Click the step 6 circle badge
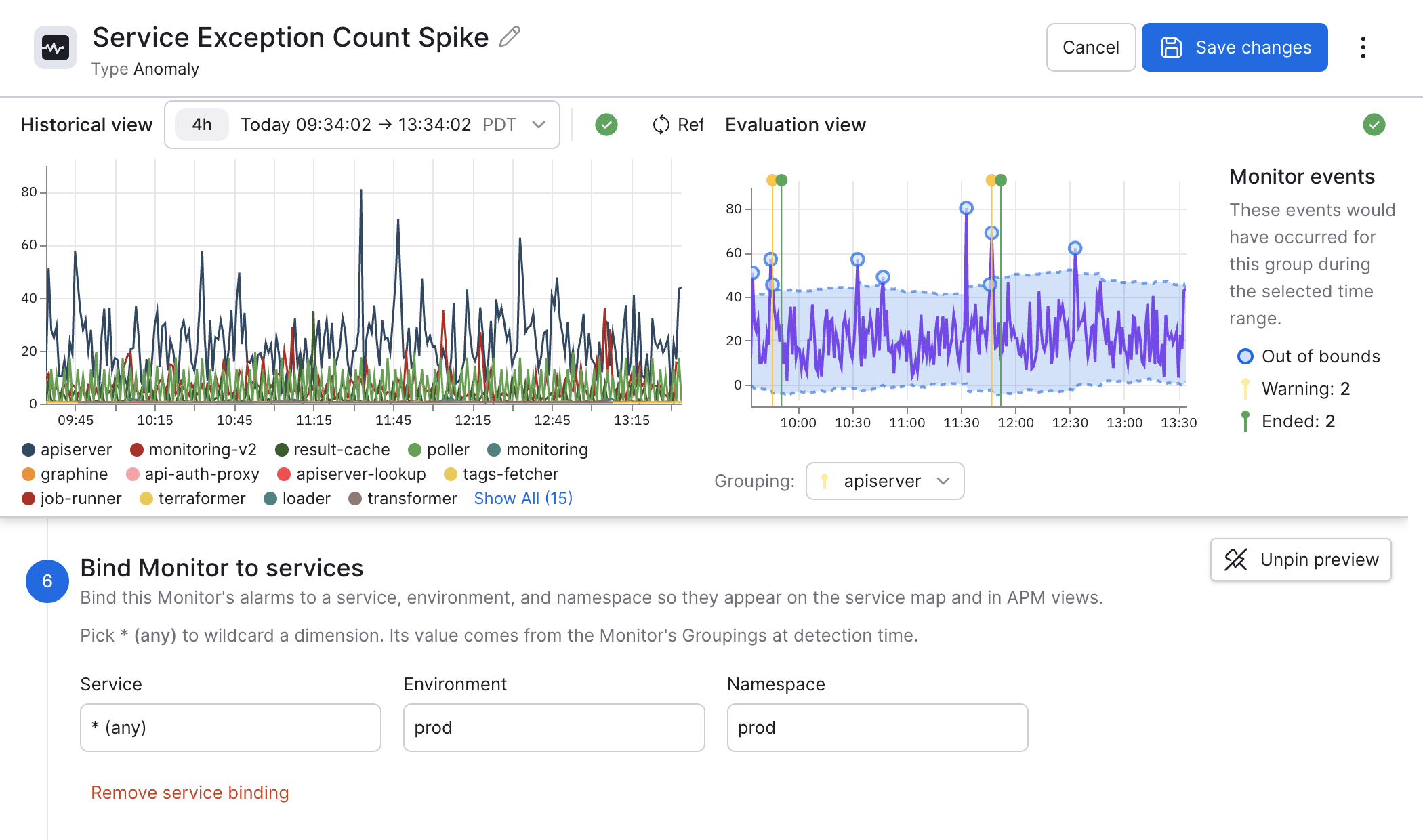Image resolution: width=1423 pixels, height=840 pixels. pos(47,581)
